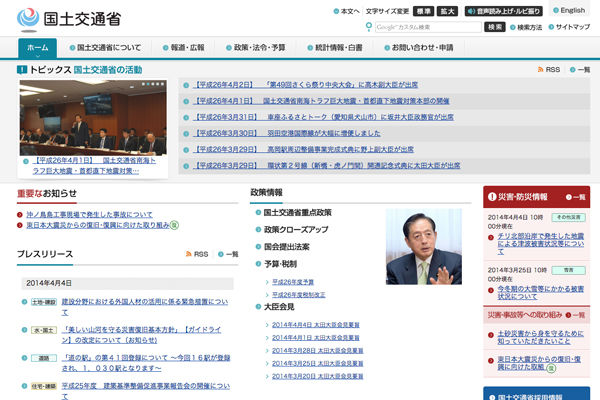
Task: Open the 検索方法 link
Action: point(526,27)
